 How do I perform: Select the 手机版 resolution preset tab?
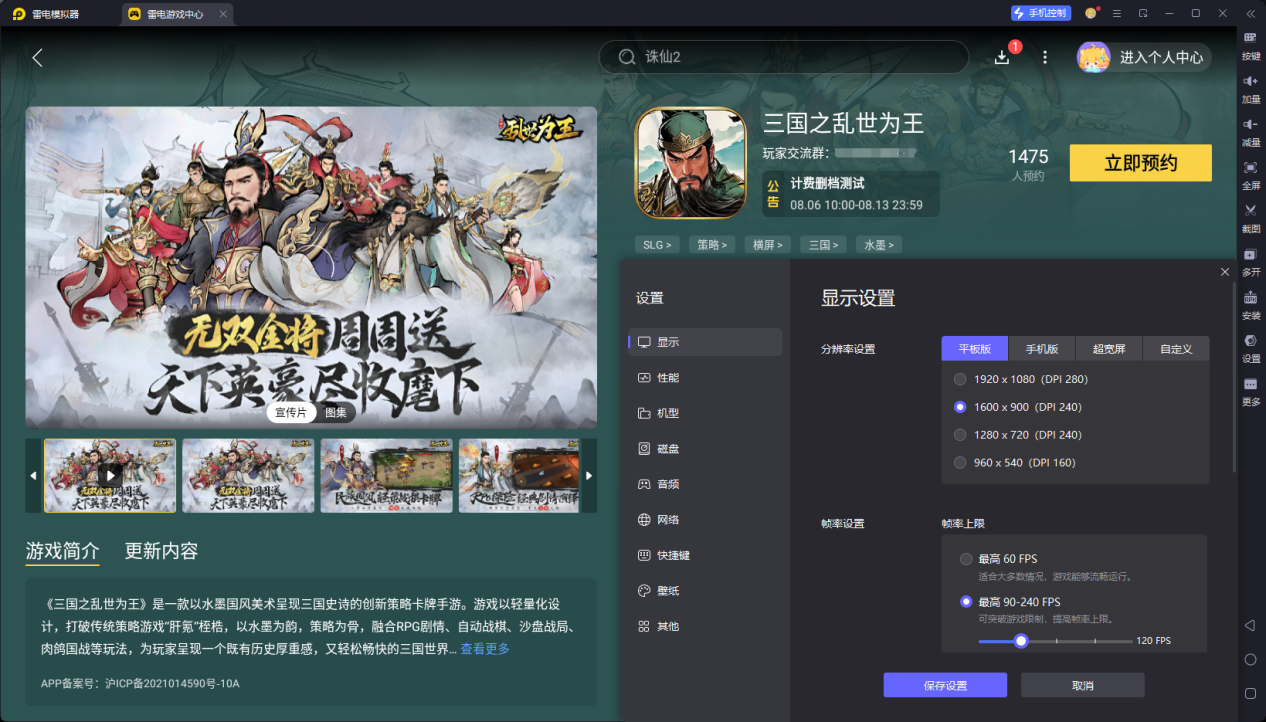coord(1041,348)
